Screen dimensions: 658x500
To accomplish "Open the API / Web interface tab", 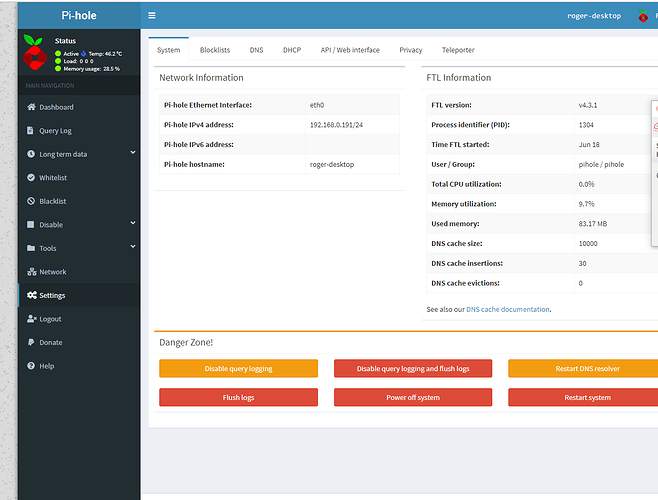I will point(350,50).
